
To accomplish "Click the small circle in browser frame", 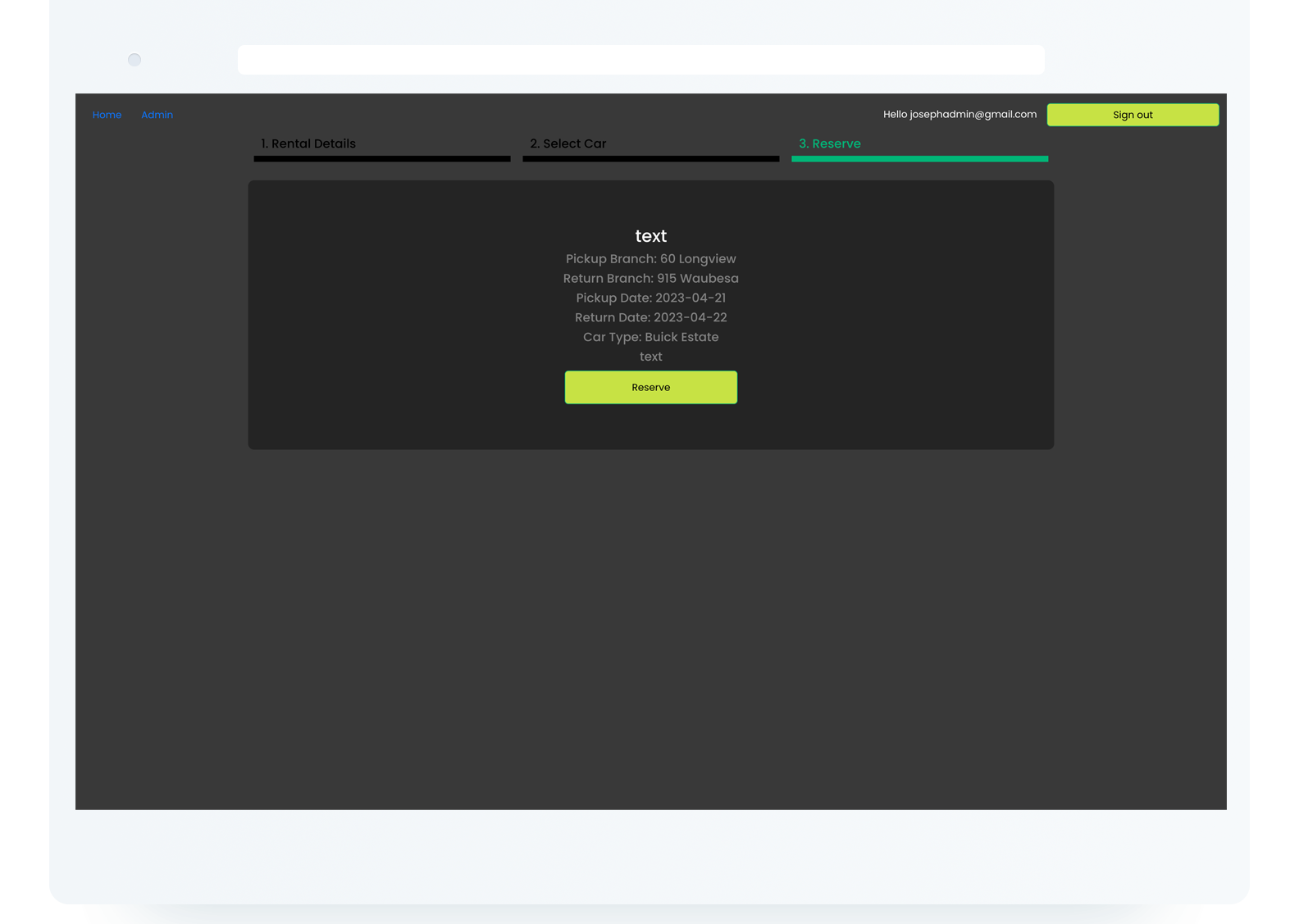I will [134, 60].
